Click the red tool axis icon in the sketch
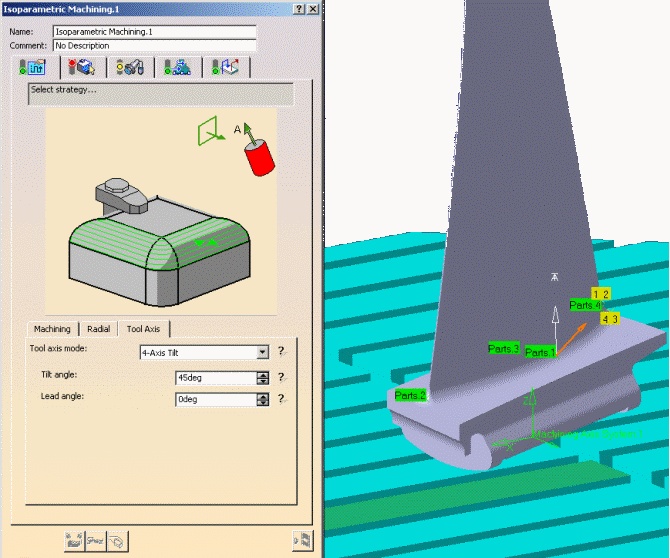Image resolution: width=670 pixels, height=558 pixels. tap(260, 158)
